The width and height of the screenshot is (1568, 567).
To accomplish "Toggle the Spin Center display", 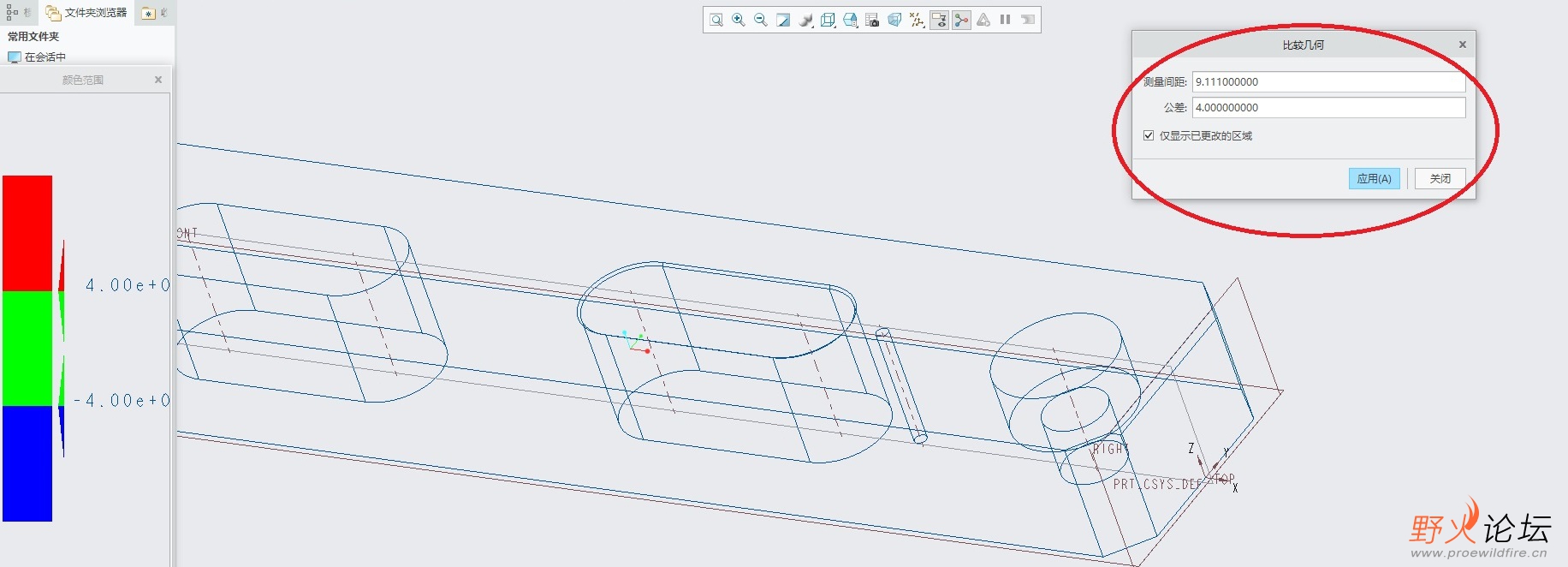I will [961, 20].
